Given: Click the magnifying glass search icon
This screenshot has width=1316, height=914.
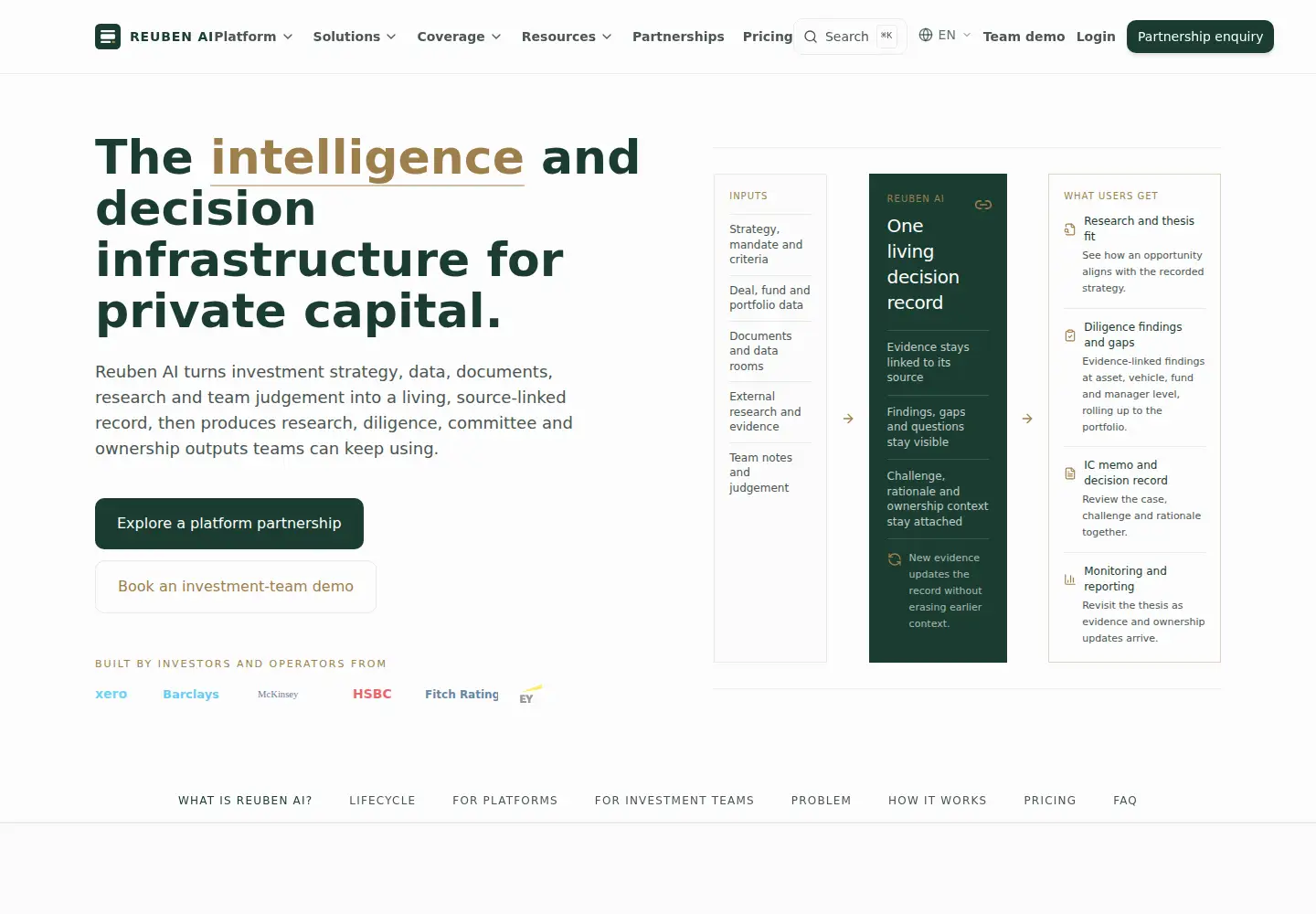Looking at the screenshot, I should 811,37.
